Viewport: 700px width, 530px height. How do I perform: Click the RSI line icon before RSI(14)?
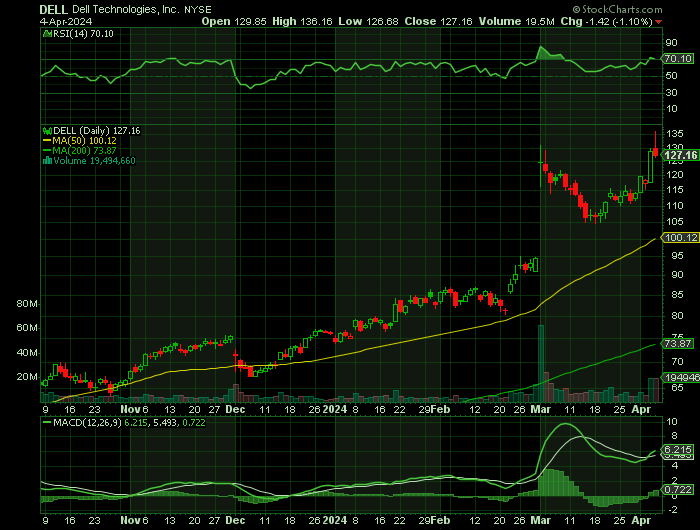pos(47,33)
